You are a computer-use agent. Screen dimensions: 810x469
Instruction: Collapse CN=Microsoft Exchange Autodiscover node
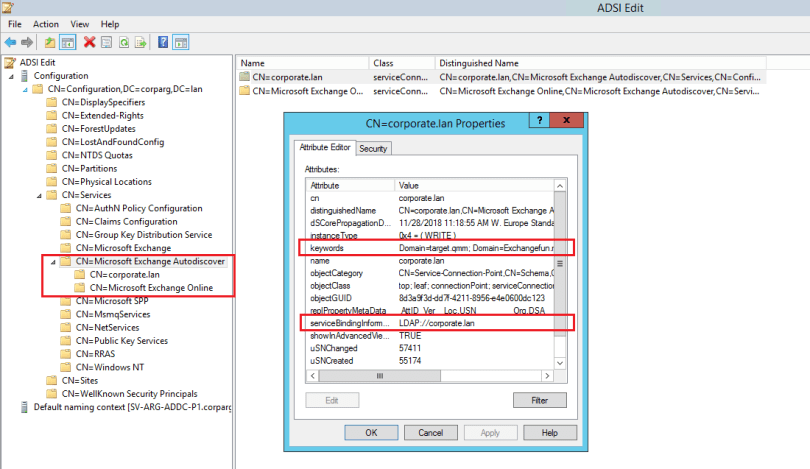point(52,261)
